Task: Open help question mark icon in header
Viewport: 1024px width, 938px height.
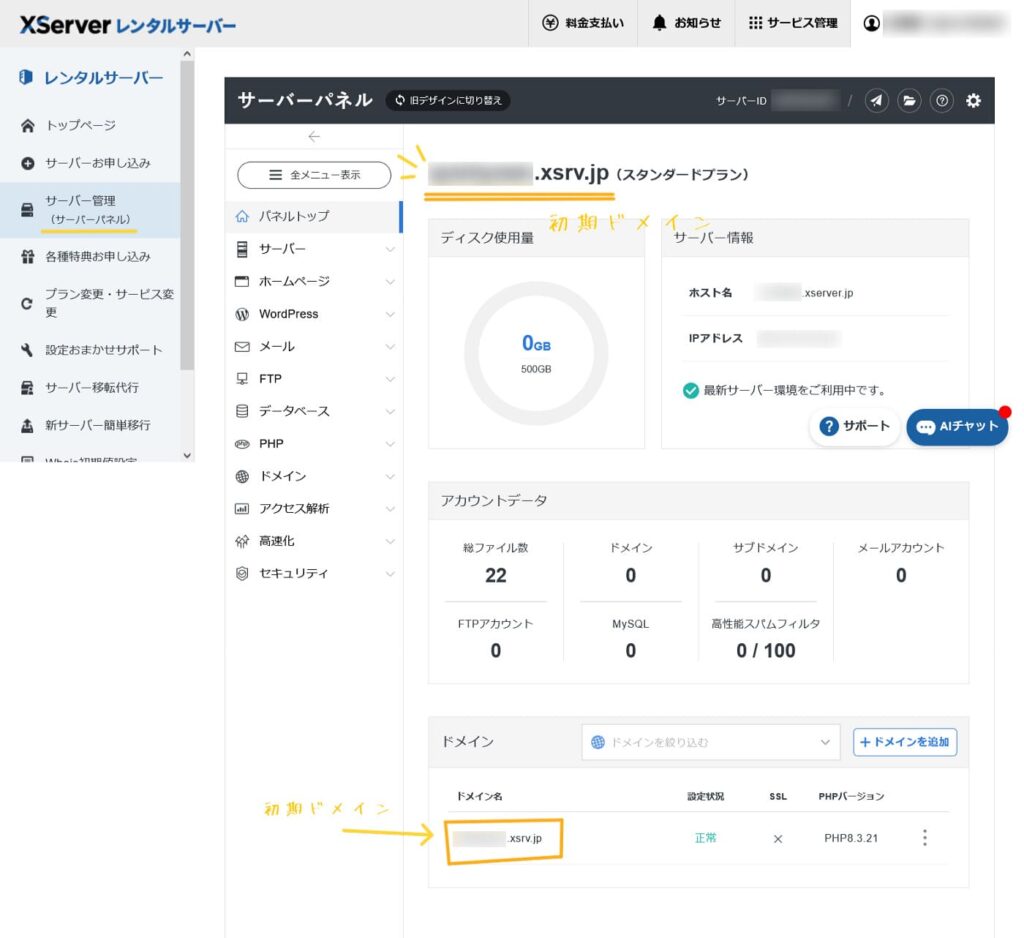Action: click(x=942, y=101)
